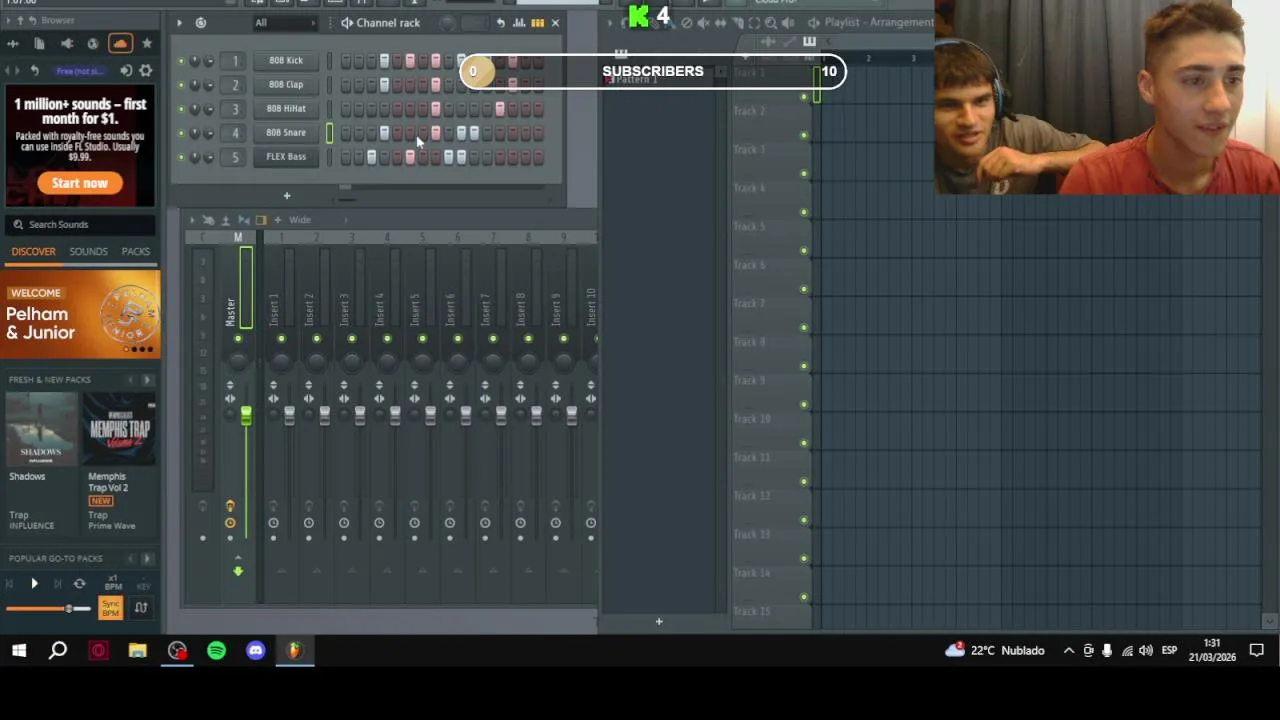Open the Channel rack graph editor icon
The image size is (1280, 720).
pos(519,23)
